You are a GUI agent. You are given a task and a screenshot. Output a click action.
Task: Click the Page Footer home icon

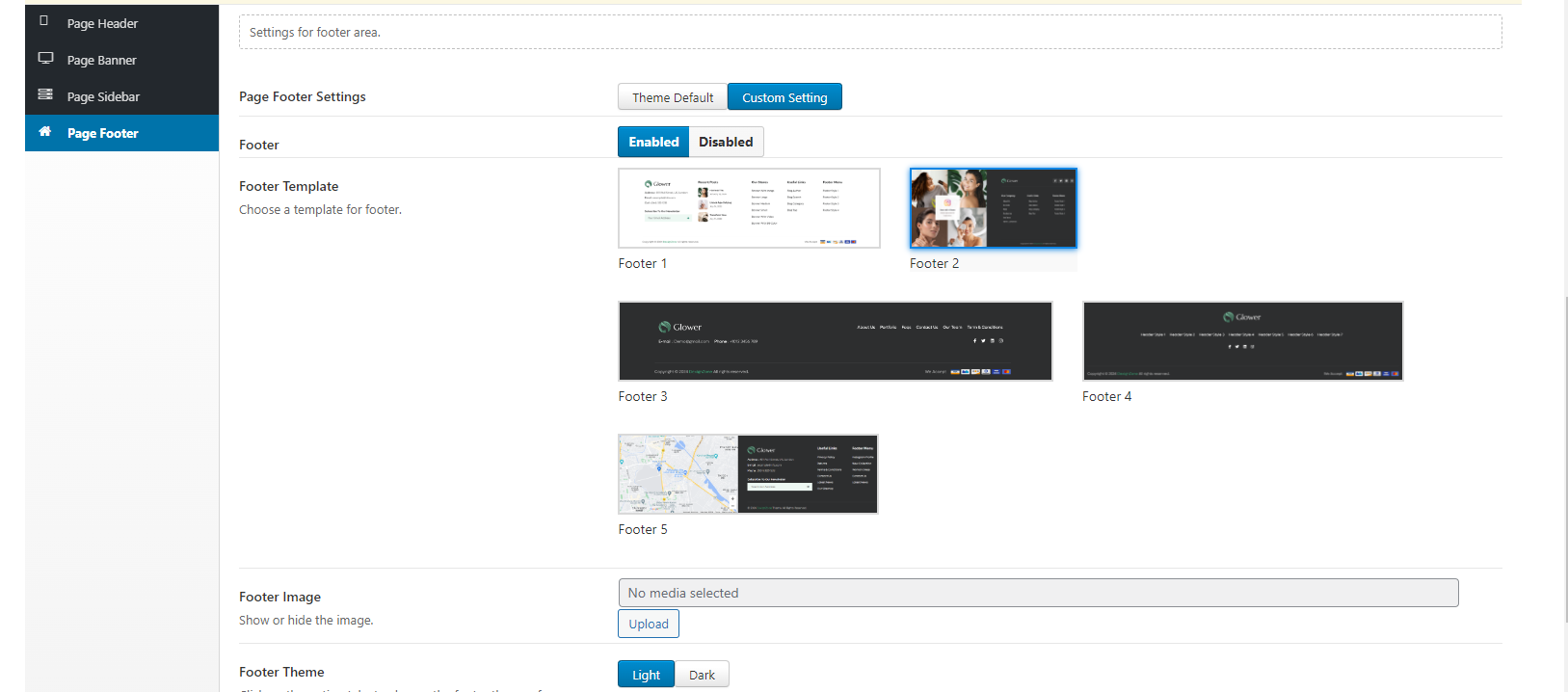[x=45, y=132]
